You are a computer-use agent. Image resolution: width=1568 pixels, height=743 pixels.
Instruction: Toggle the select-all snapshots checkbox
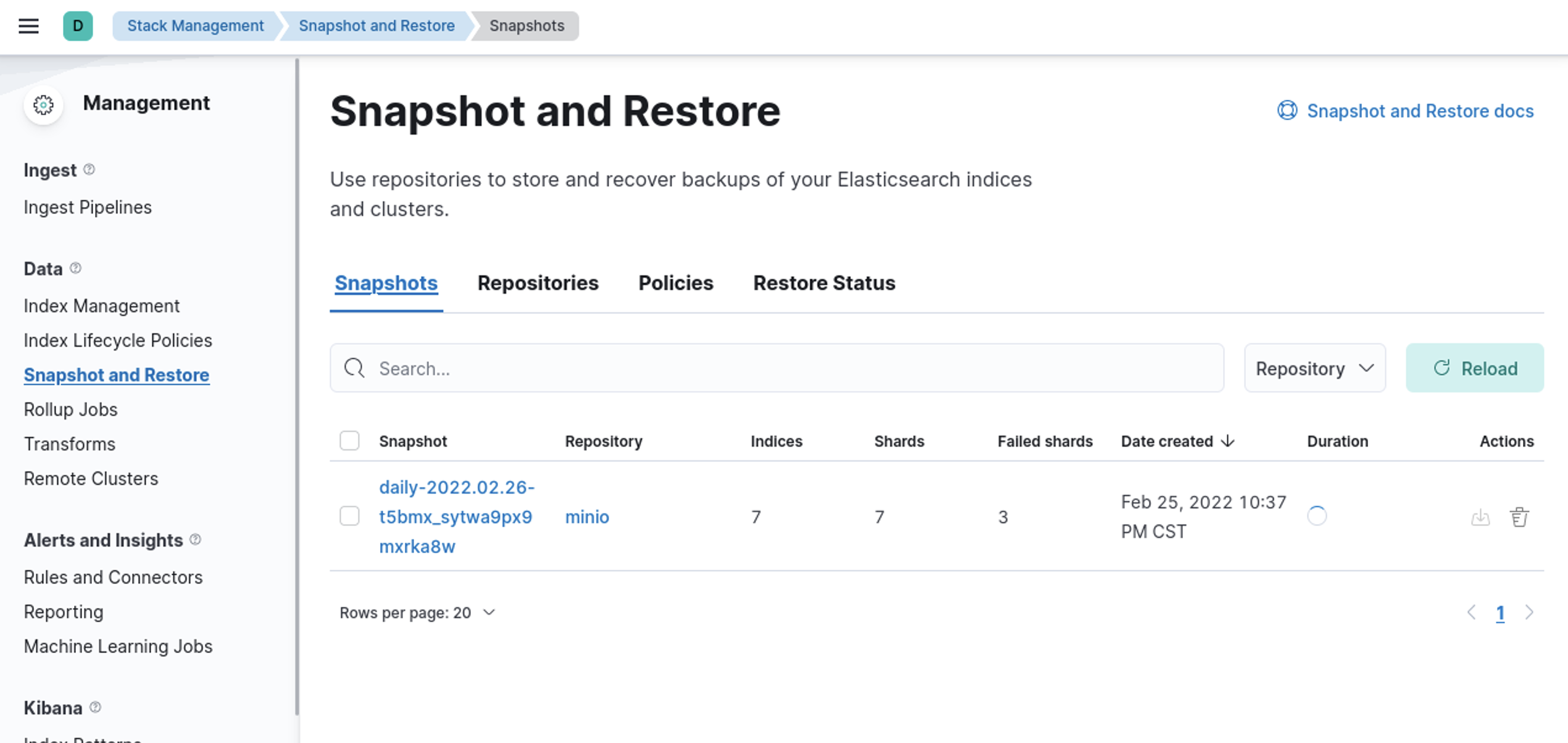349,441
